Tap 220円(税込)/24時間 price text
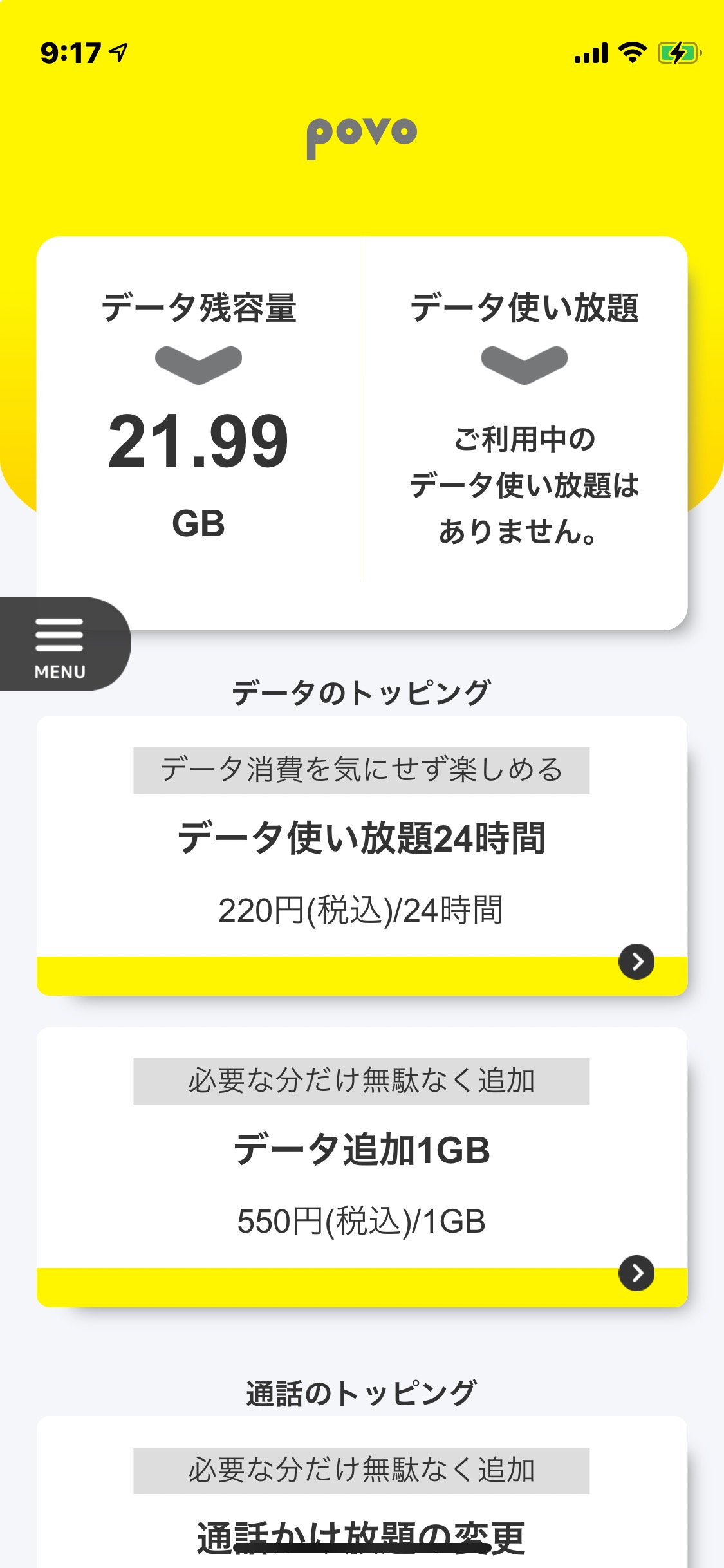 coord(360,910)
